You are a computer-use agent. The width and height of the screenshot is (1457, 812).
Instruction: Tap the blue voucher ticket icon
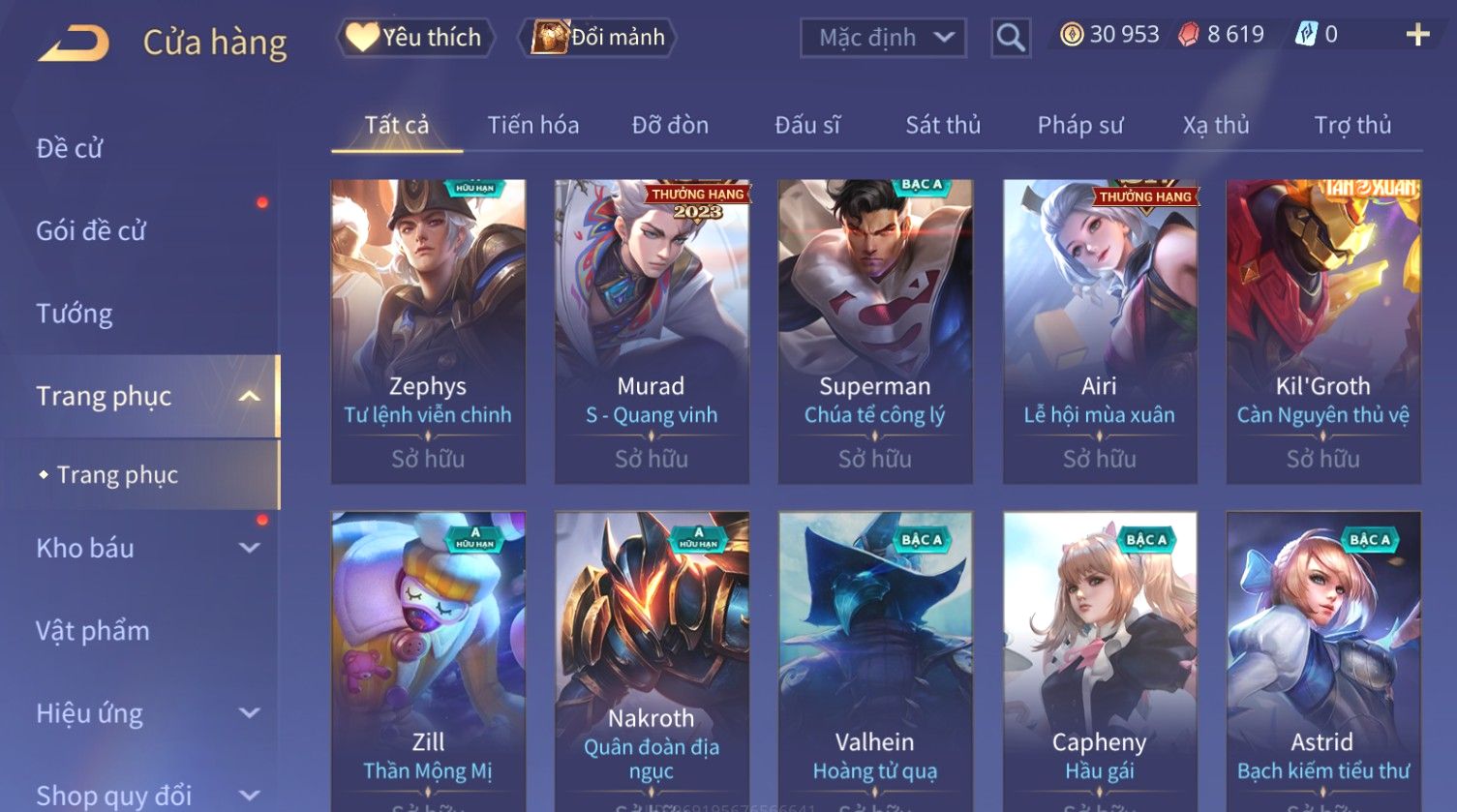point(1306,35)
